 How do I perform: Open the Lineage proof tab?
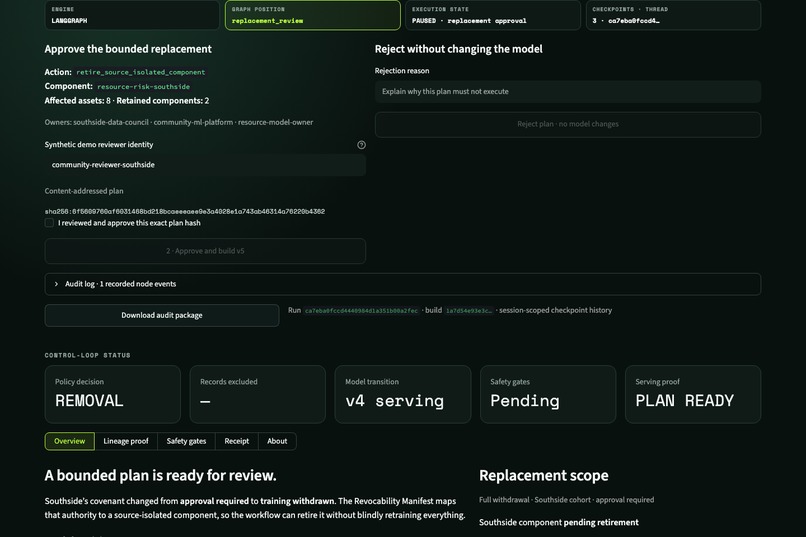point(125,441)
